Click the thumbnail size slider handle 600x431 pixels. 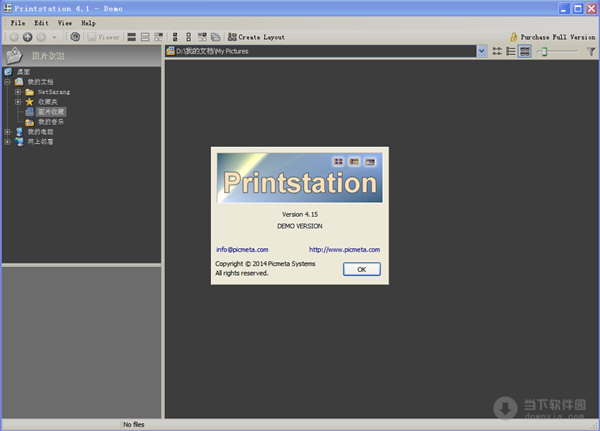[544, 51]
